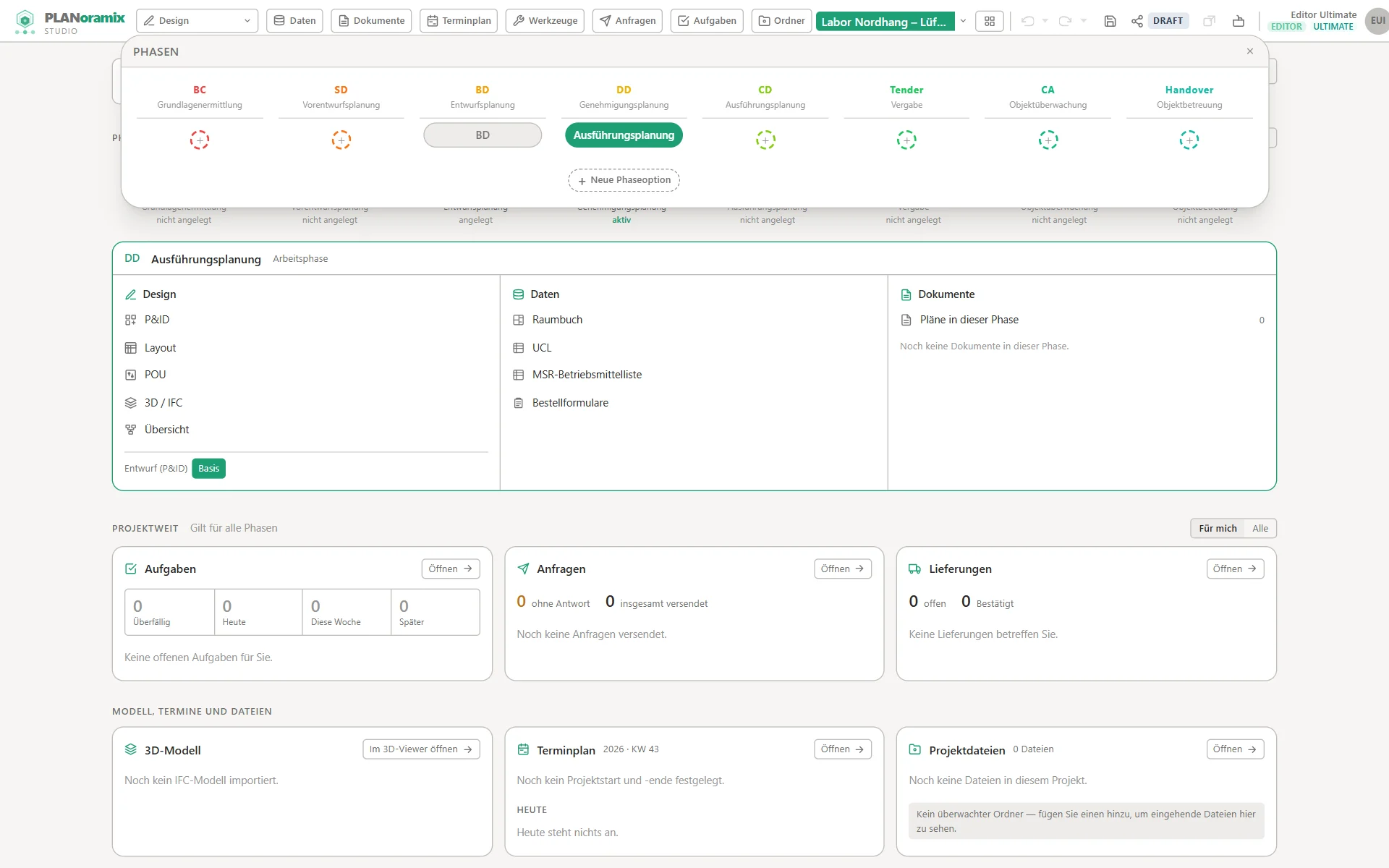1389x868 pixels.
Task: Open redo history dropdown arrow
Action: [x=1084, y=21]
